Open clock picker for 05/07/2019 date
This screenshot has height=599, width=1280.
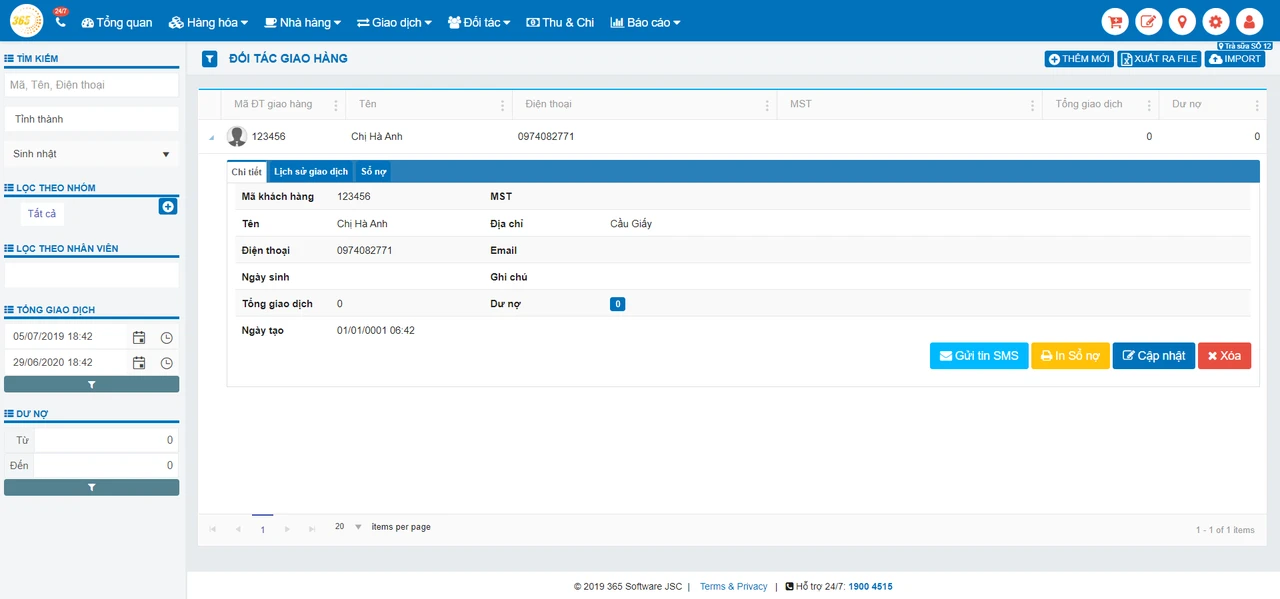click(x=167, y=337)
